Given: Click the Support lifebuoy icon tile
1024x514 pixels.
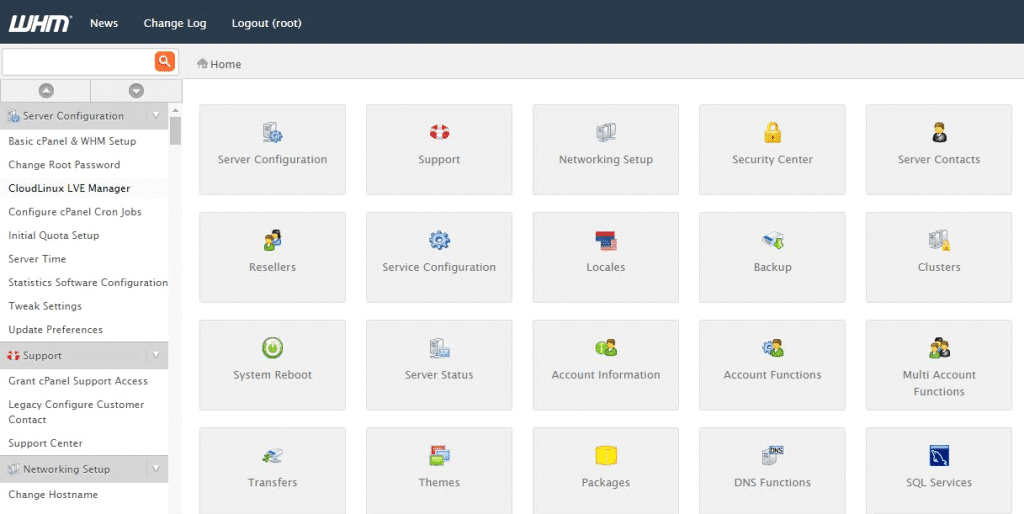Looking at the screenshot, I should coord(439,133).
